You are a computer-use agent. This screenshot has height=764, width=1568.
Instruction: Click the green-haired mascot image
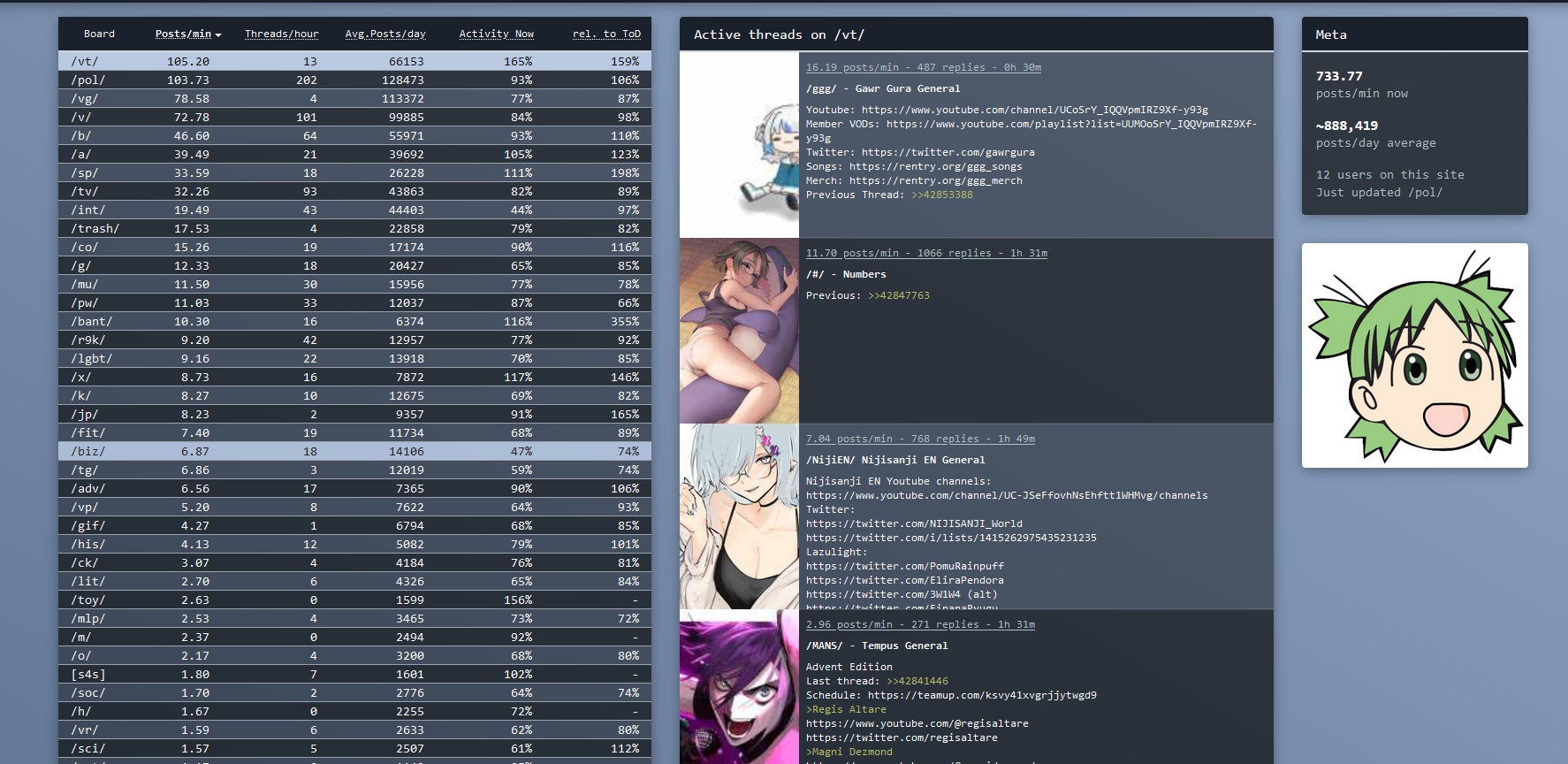click(1414, 355)
